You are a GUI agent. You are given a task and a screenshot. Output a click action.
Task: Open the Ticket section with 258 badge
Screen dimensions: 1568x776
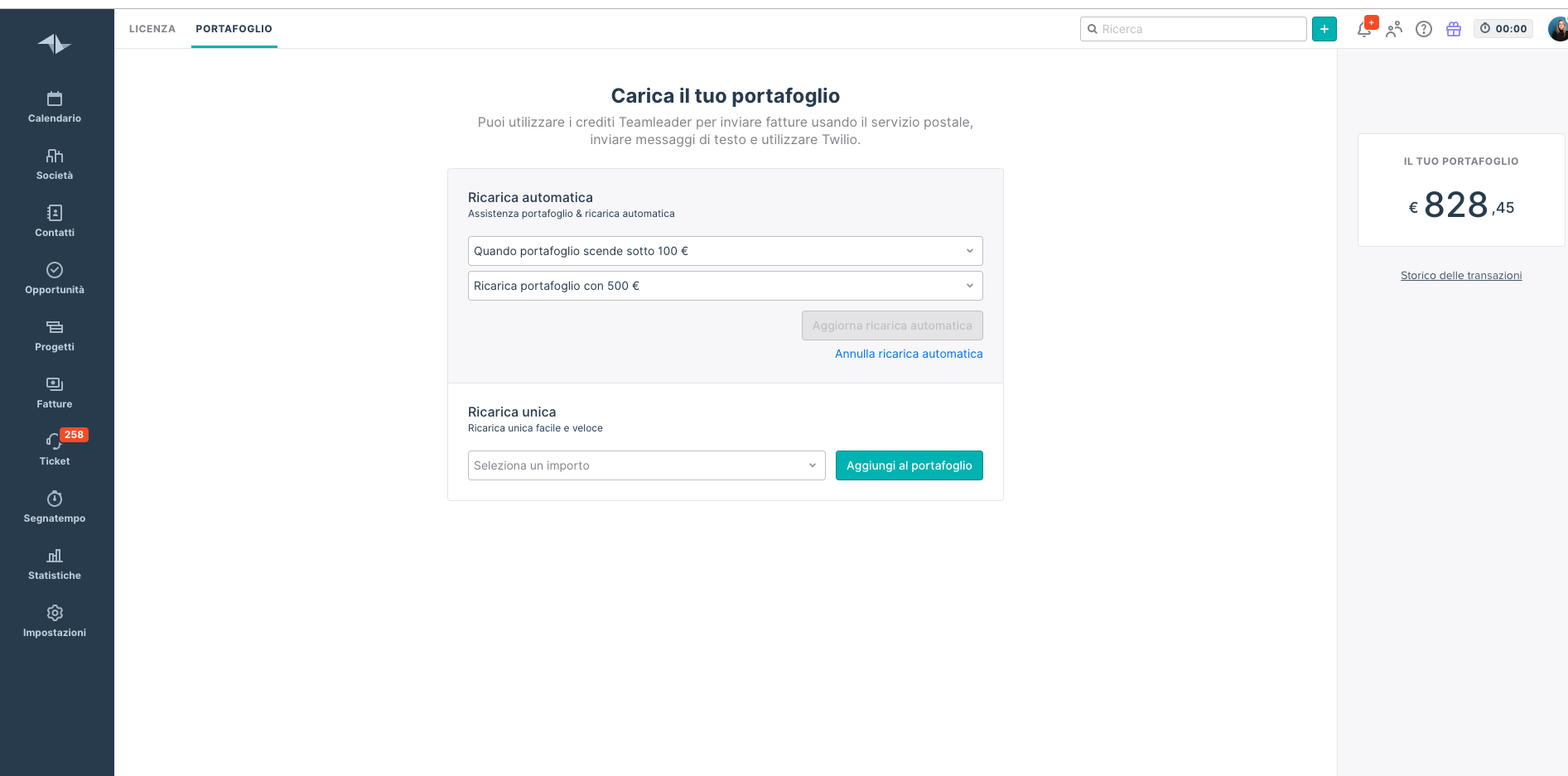pyautogui.click(x=55, y=451)
